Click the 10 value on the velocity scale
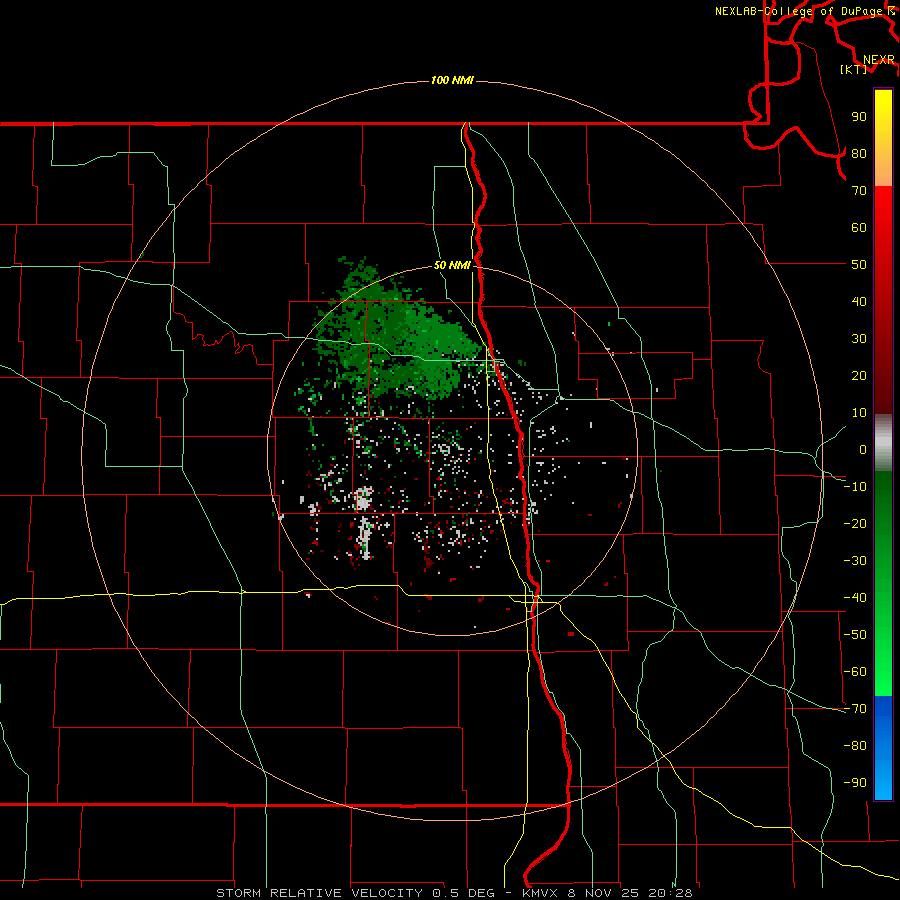 coord(859,413)
